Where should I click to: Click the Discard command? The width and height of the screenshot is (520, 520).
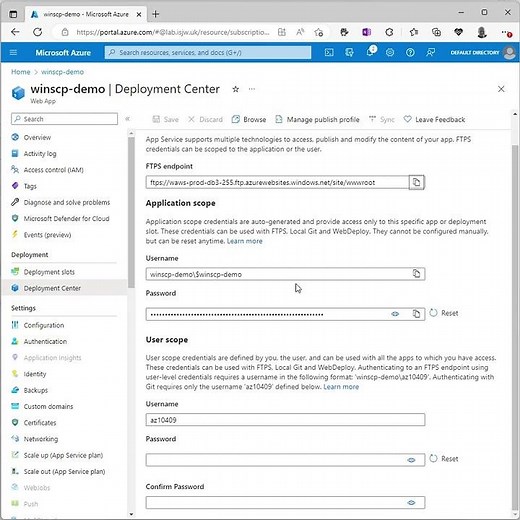click(205, 119)
